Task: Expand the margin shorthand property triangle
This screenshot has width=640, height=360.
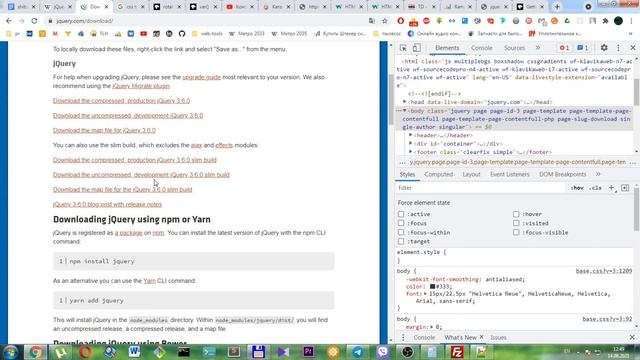Action: point(432,327)
